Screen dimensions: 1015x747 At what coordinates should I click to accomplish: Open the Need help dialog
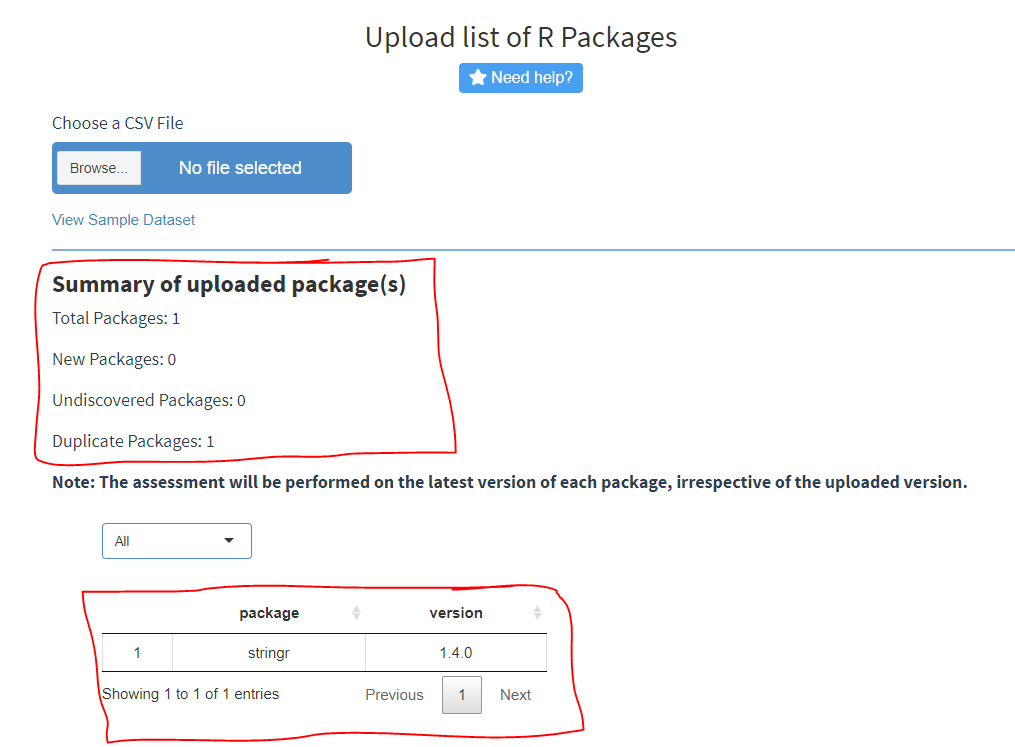(x=520, y=77)
